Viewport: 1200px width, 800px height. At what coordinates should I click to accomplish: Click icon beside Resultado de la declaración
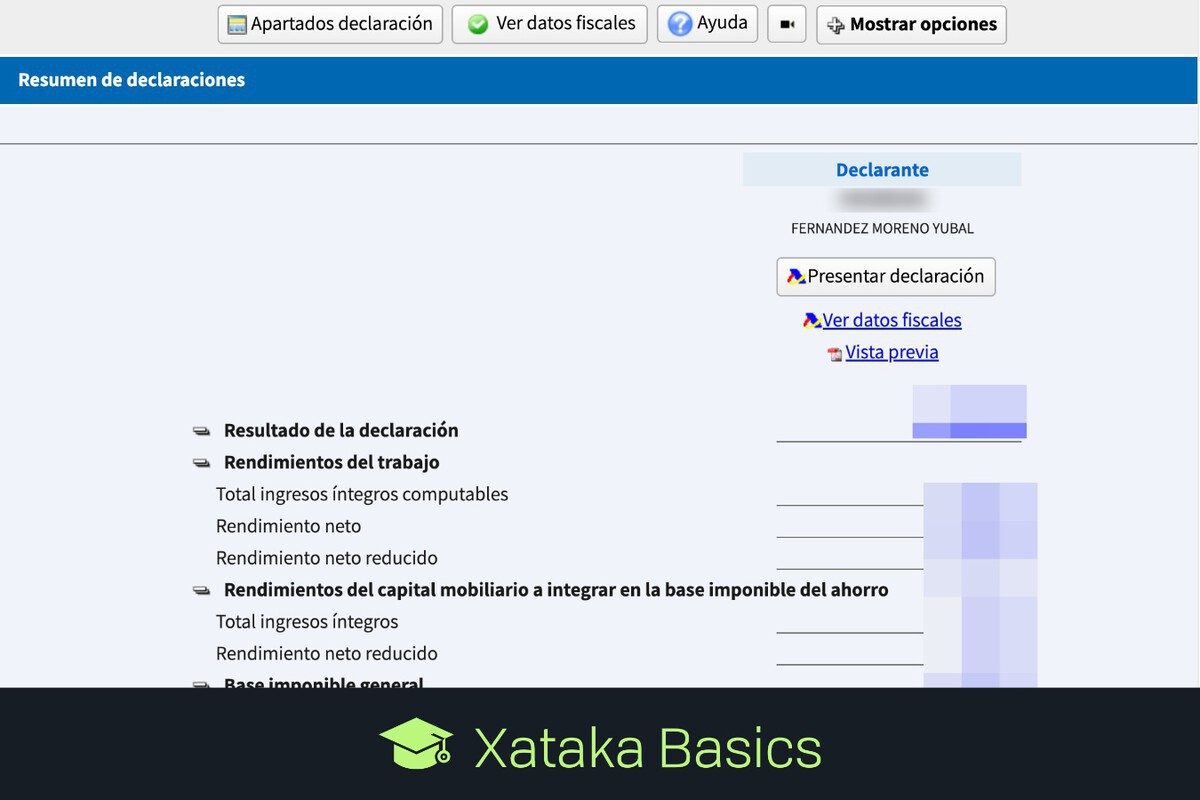202,432
